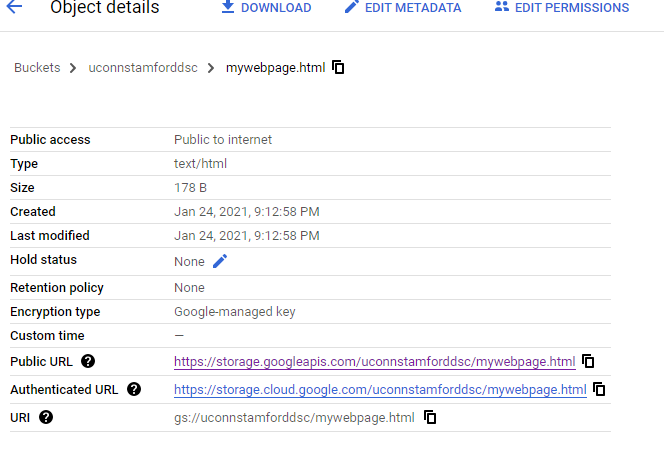
Task: Go back using the left arrow icon
Action: click(x=14, y=7)
